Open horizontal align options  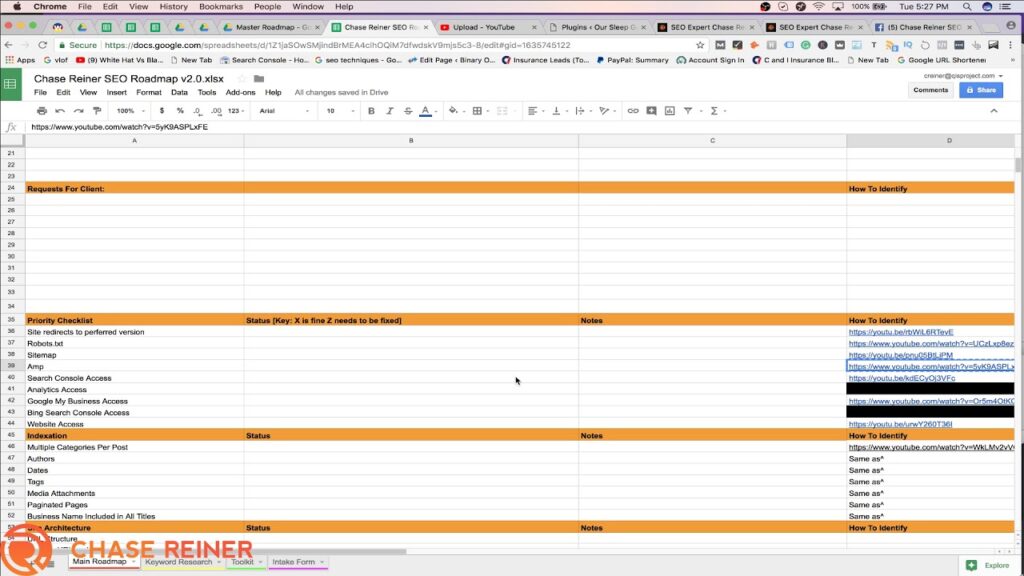(532, 111)
